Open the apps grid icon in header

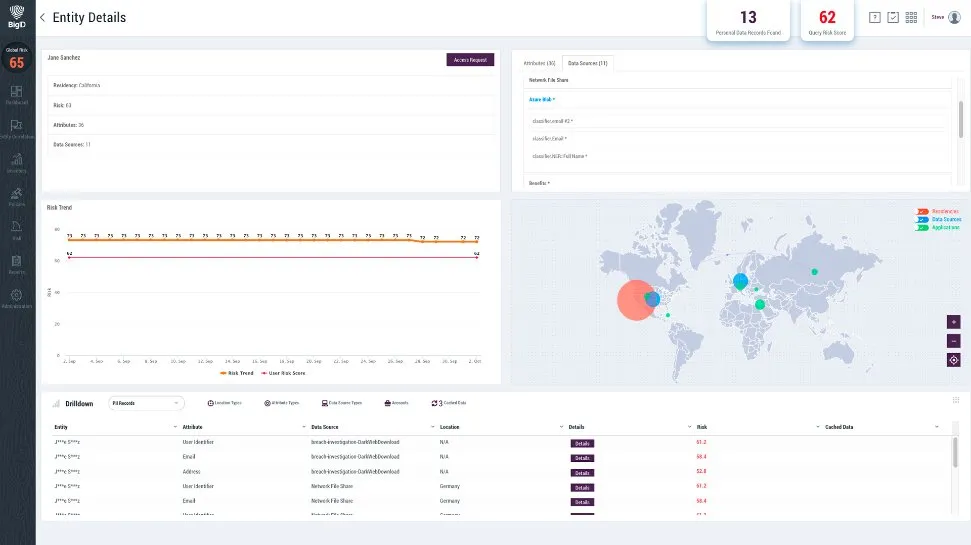pos(911,17)
